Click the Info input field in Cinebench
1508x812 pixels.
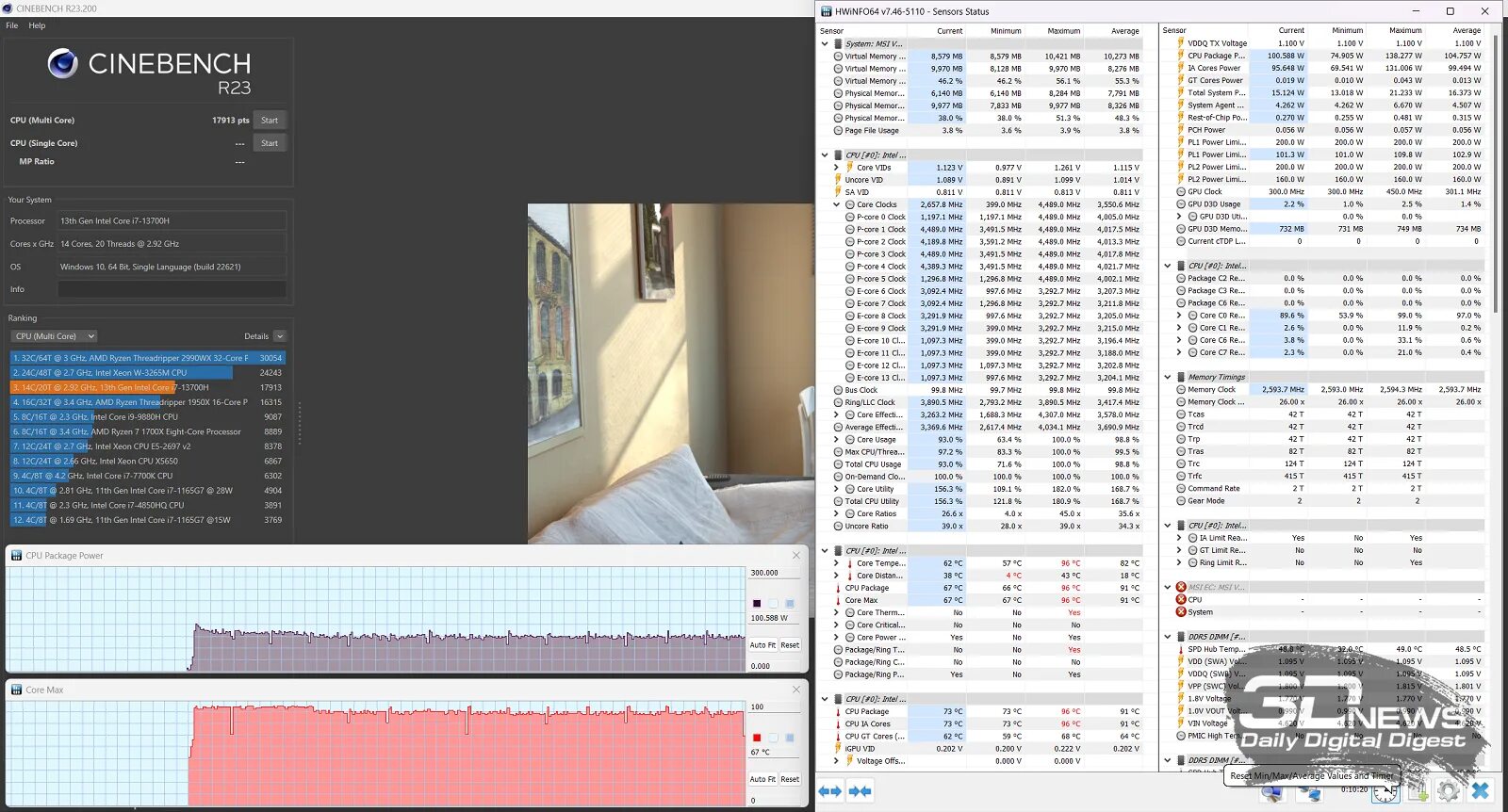click(172, 289)
